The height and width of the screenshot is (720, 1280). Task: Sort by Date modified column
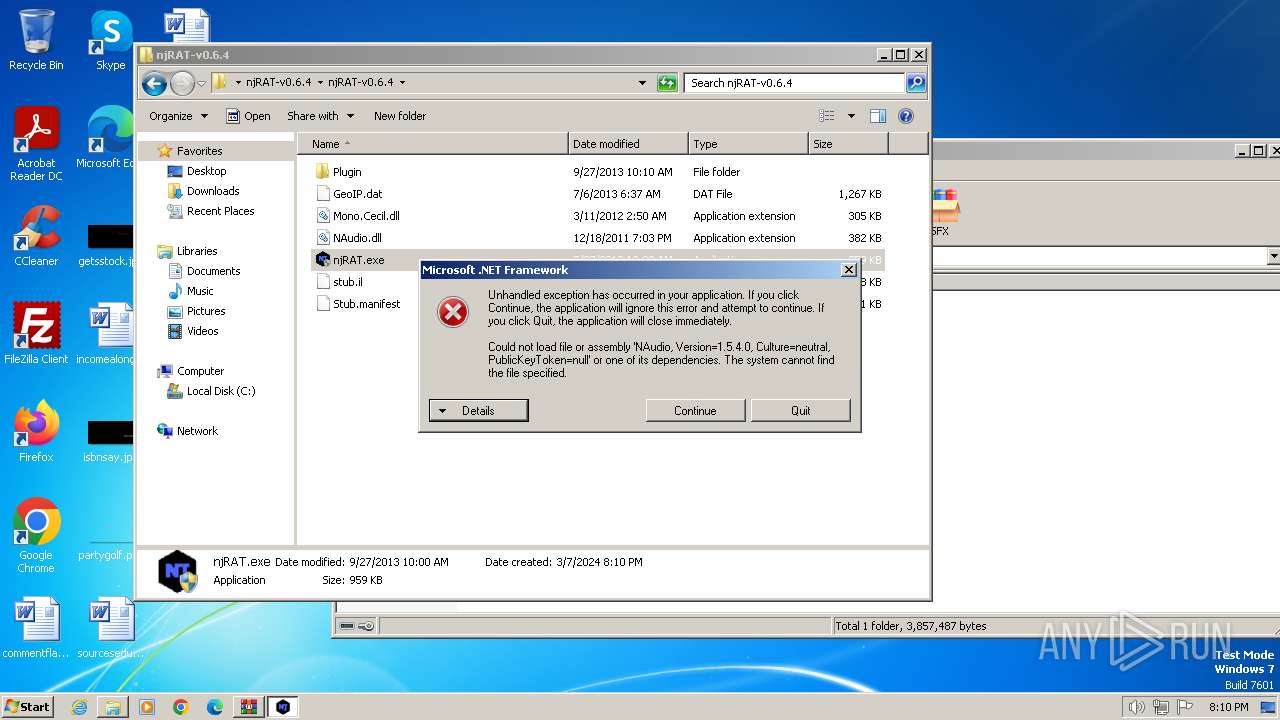coord(628,144)
